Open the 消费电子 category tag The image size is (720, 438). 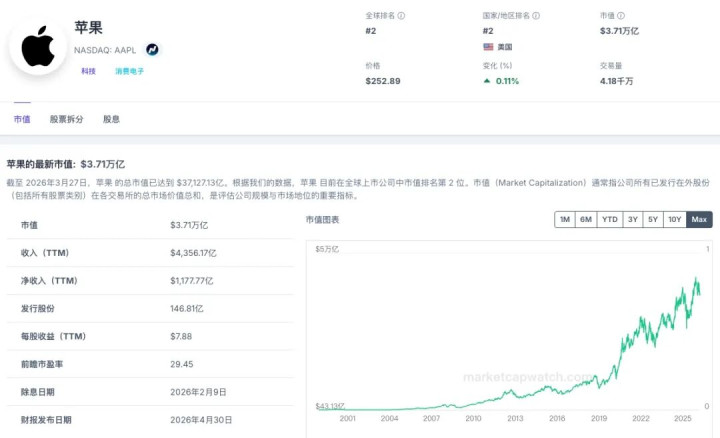(129, 71)
